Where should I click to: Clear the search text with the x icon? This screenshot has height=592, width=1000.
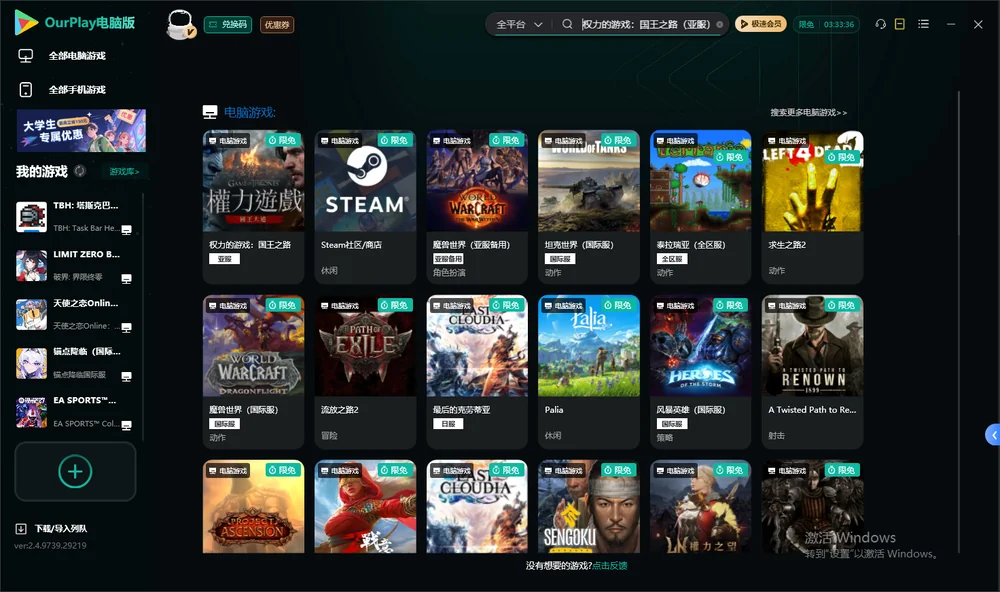719,24
